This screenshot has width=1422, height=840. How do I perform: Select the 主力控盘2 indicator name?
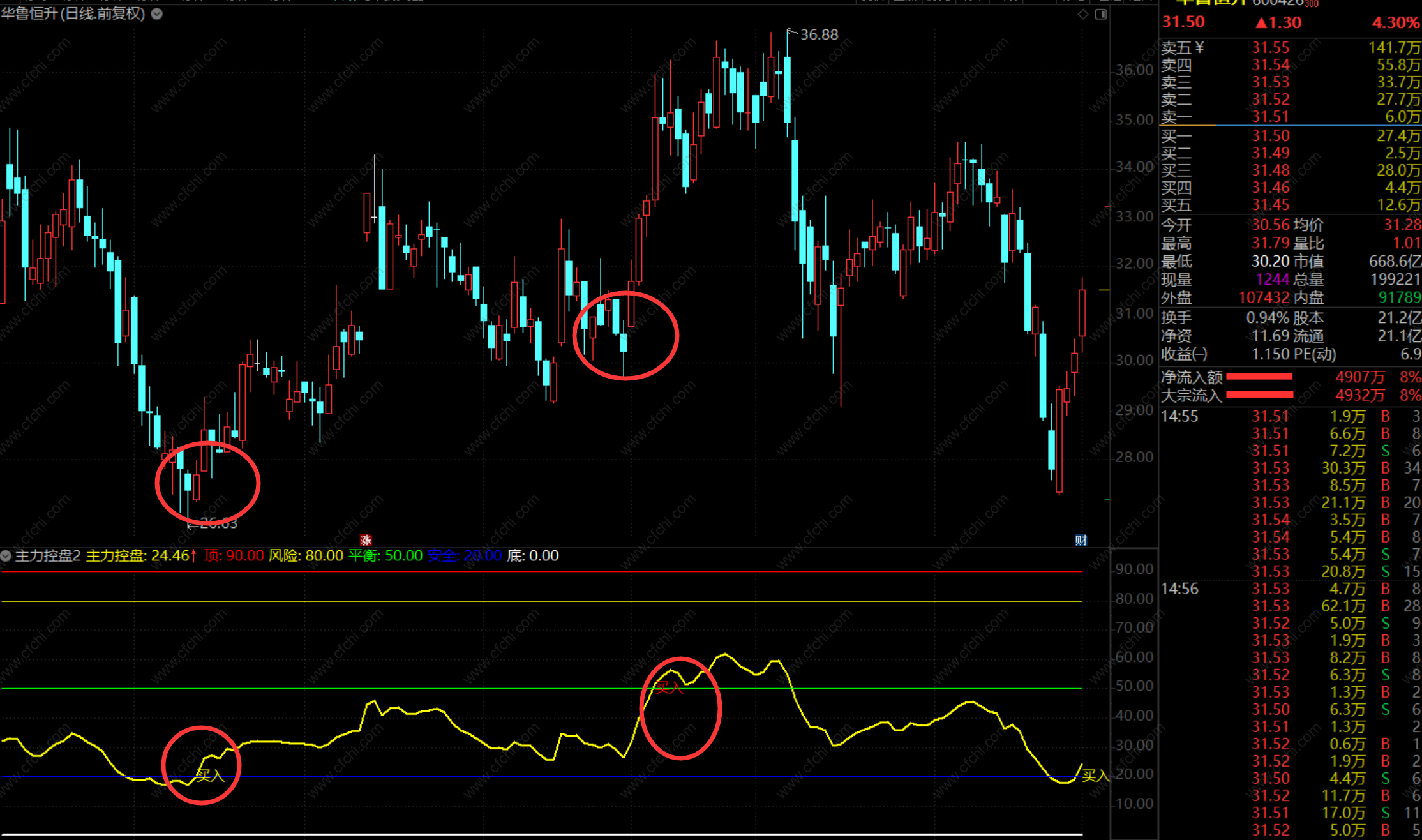point(48,556)
